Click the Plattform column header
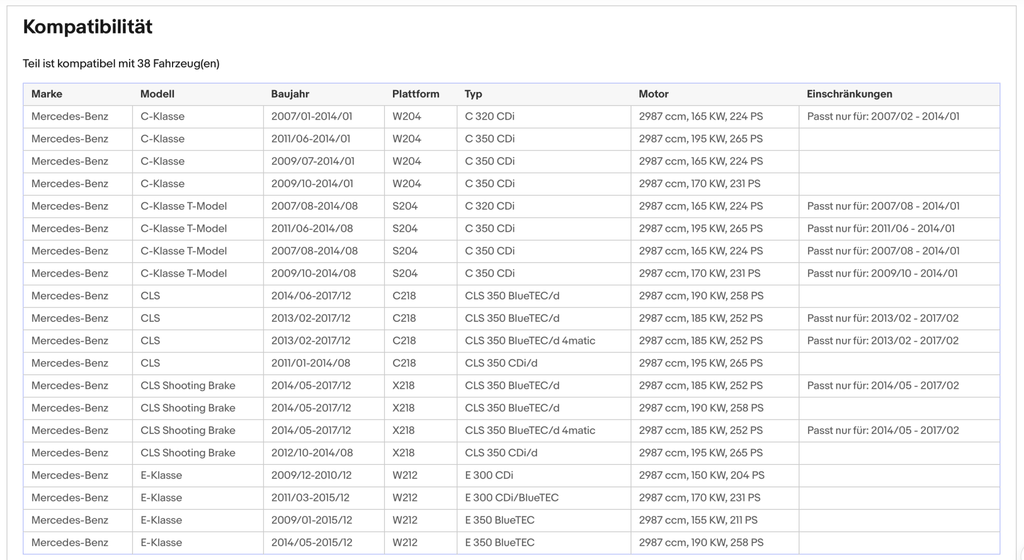Viewport: 1024px width, 560px height. pos(415,94)
